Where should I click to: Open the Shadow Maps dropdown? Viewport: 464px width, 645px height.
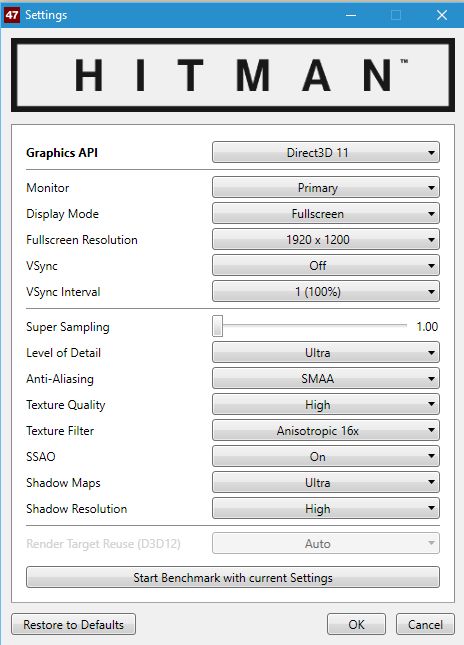[x=326, y=483]
